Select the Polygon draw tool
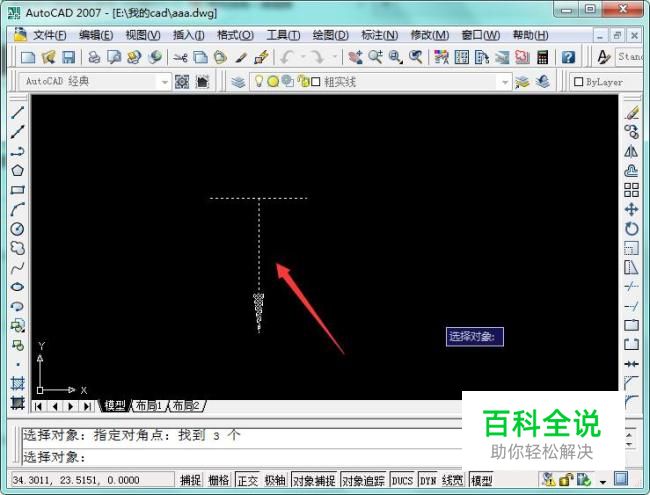Screen dimensions: 650x495 17,170
